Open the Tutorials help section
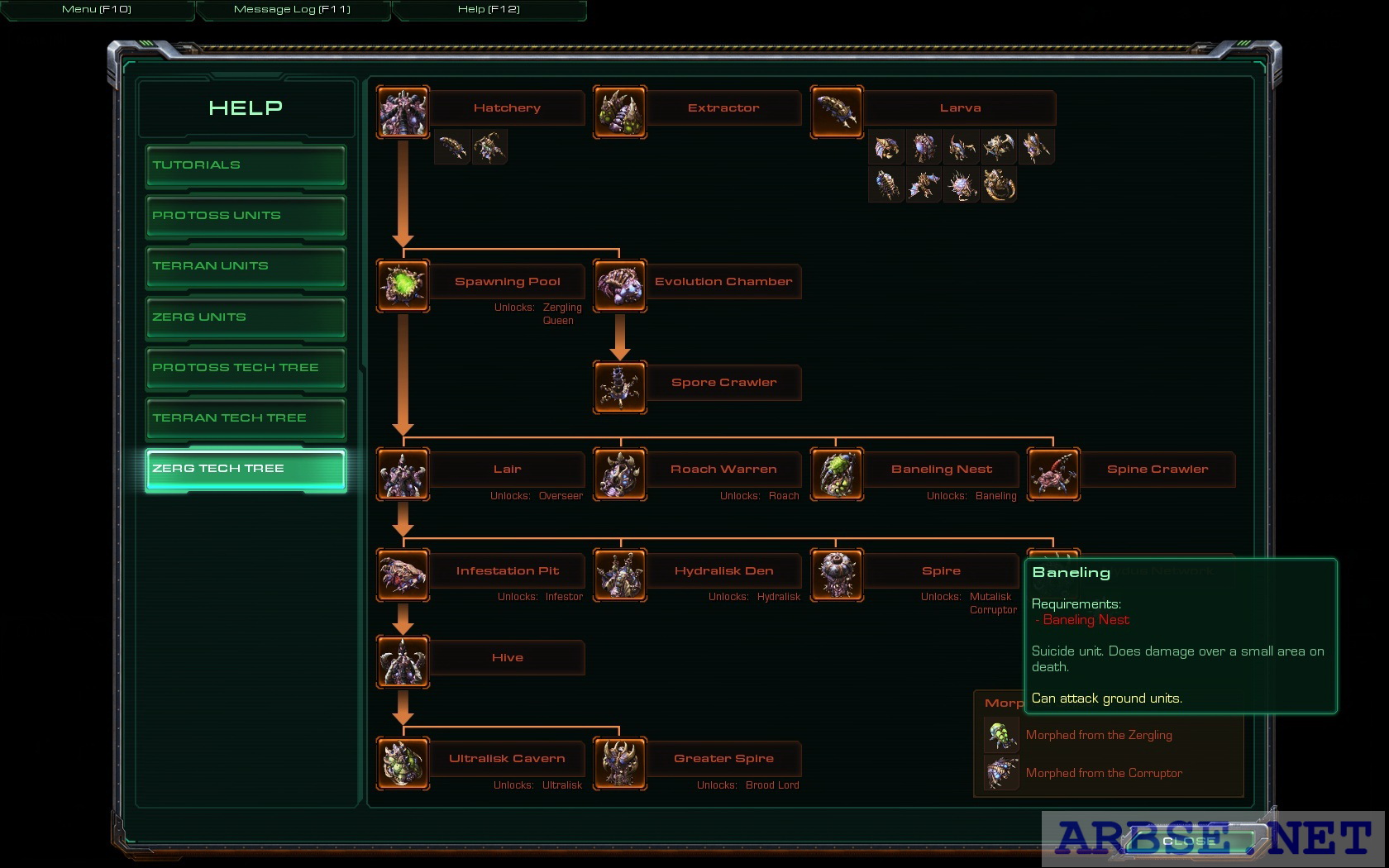1389x868 pixels. [x=246, y=165]
